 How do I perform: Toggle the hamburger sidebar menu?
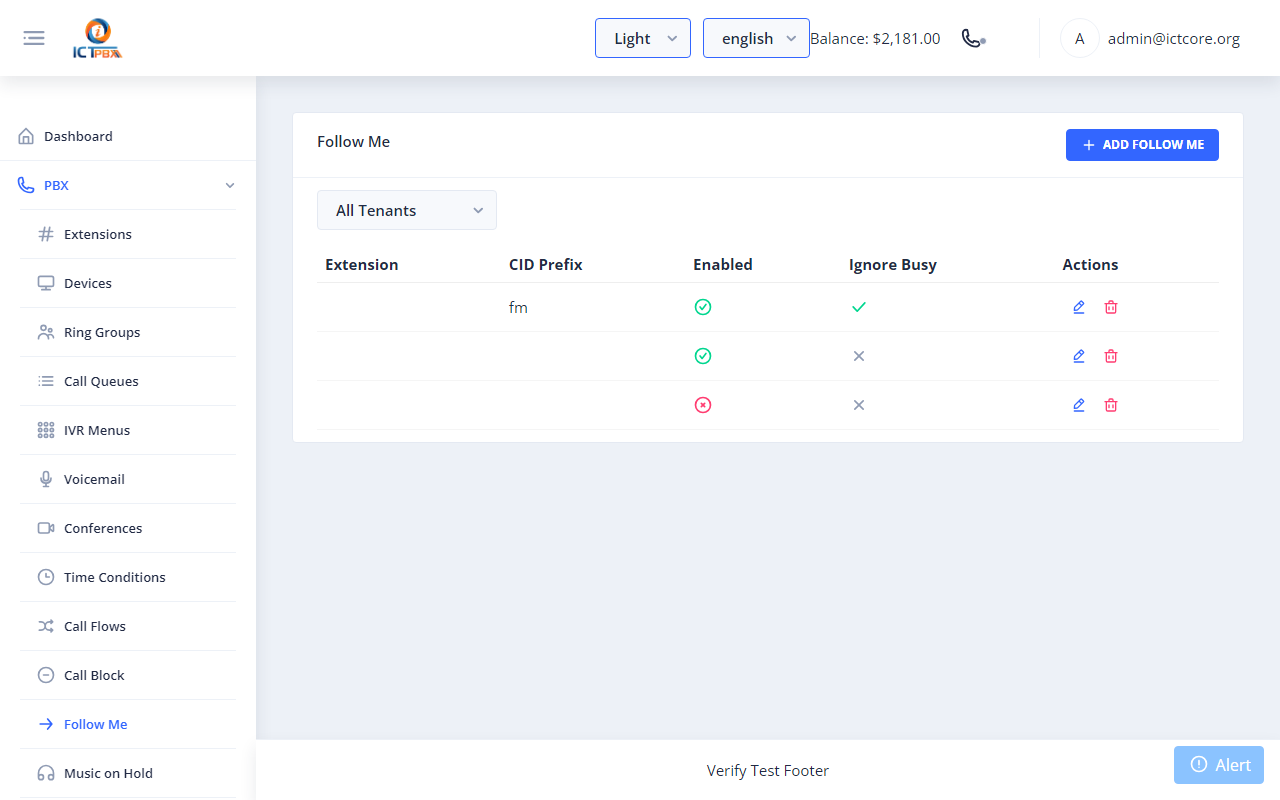click(34, 38)
